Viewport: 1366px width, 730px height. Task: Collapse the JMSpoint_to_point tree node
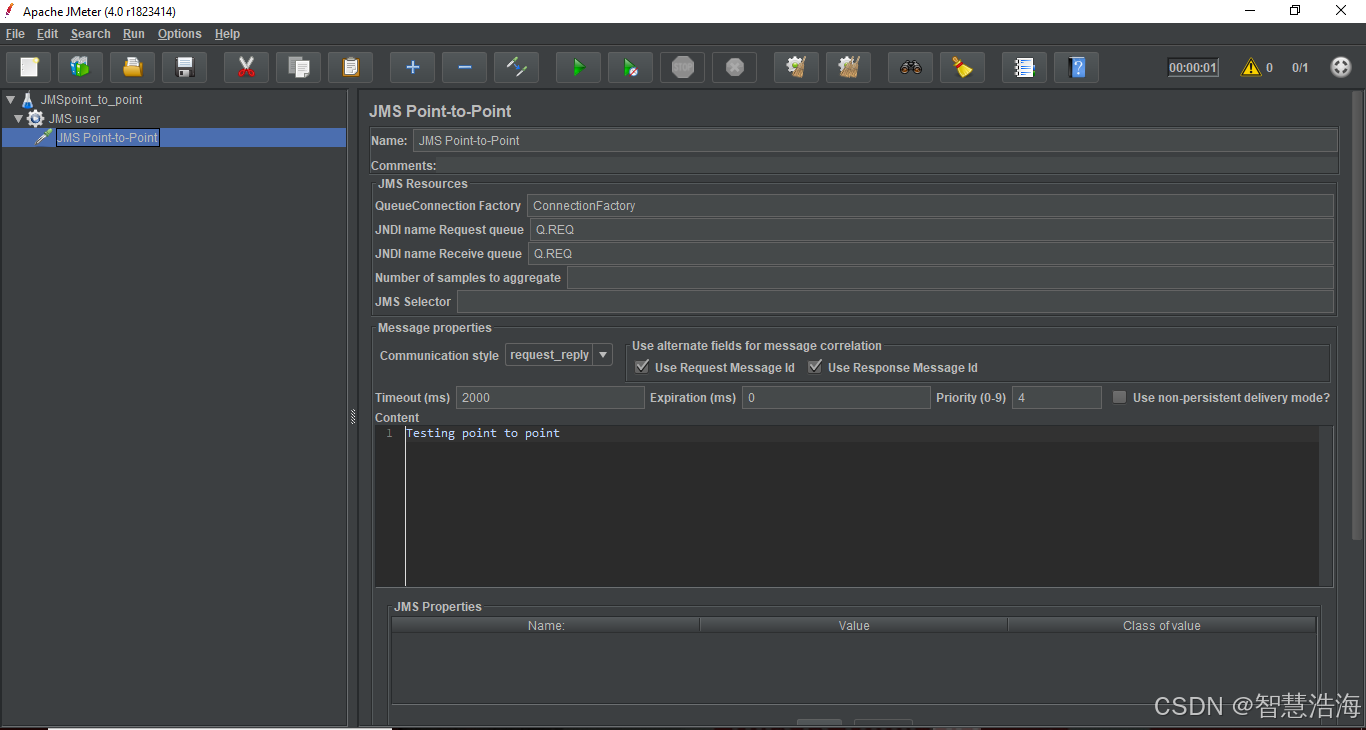[x=11, y=100]
